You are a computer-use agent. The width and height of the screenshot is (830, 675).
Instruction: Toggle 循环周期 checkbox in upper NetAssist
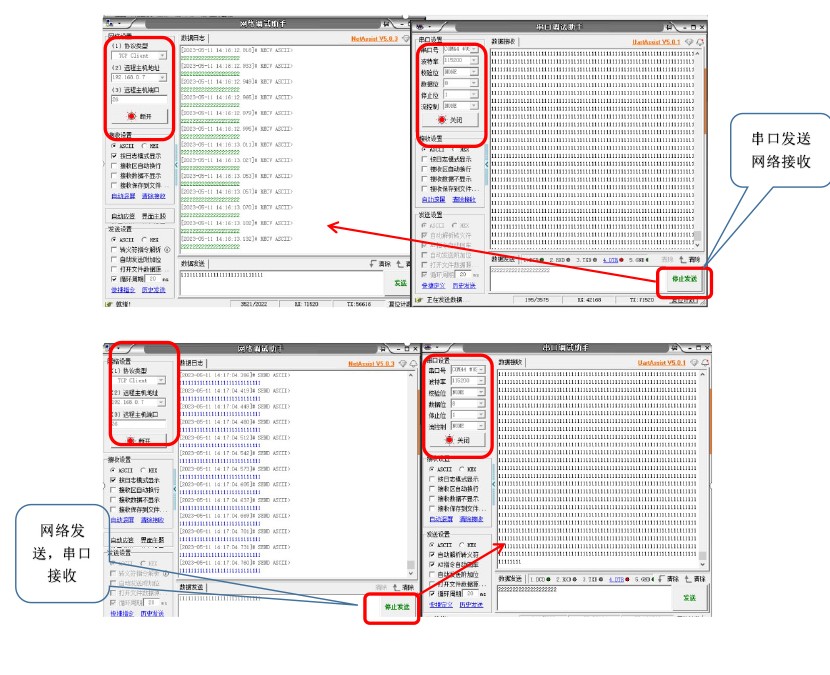tap(114, 279)
